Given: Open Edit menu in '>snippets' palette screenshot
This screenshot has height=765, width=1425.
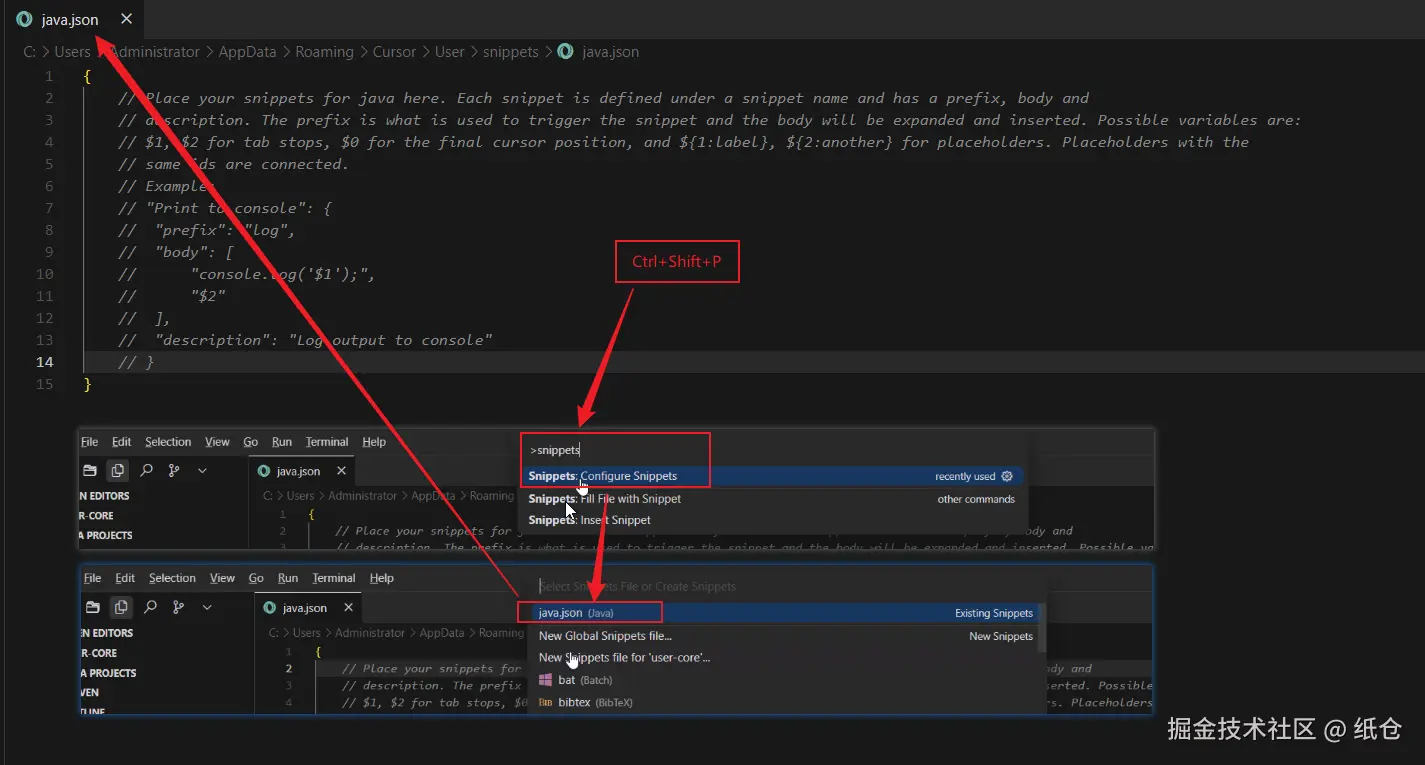Looking at the screenshot, I should (121, 442).
